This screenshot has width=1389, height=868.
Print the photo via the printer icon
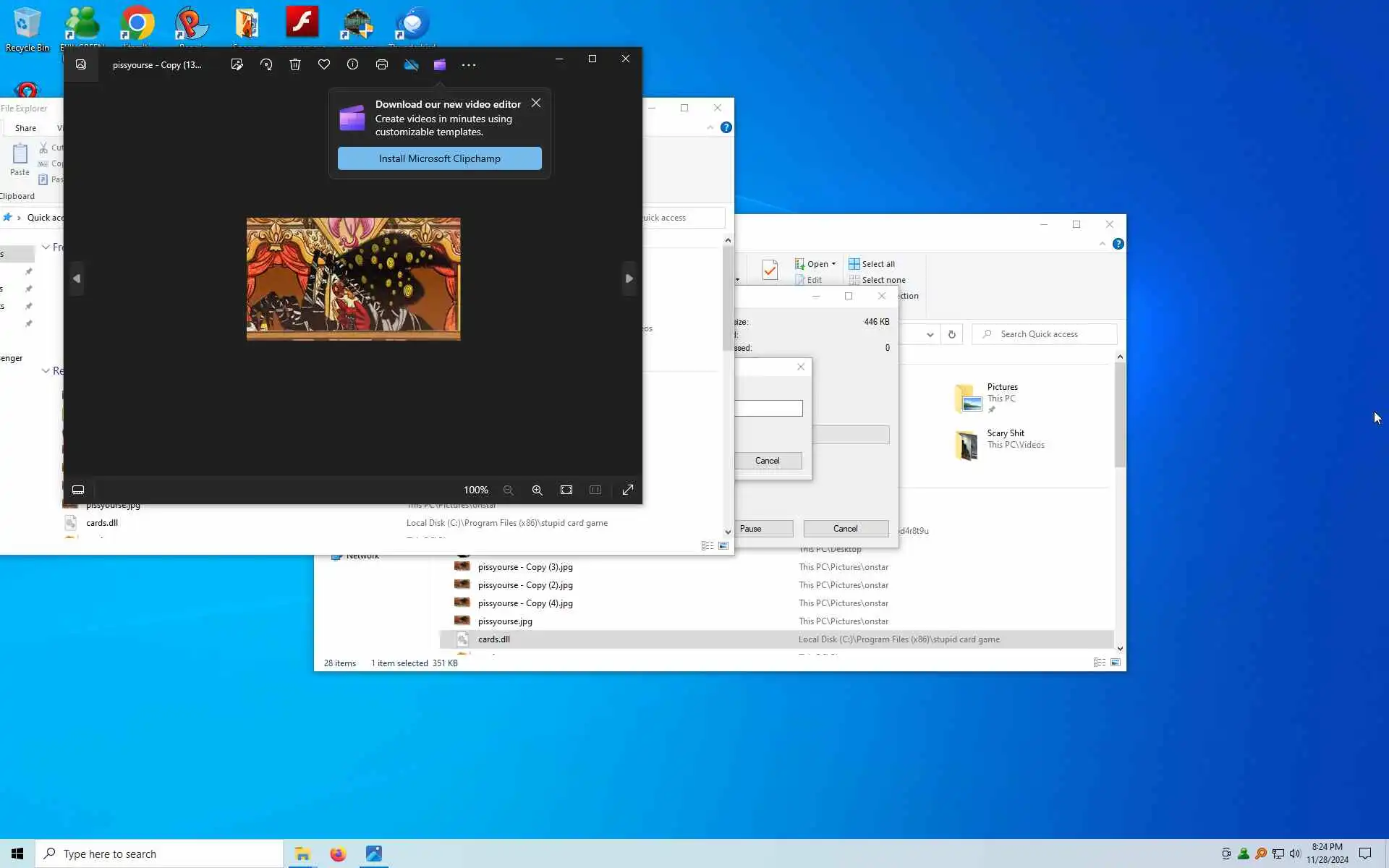(x=382, y=65)
